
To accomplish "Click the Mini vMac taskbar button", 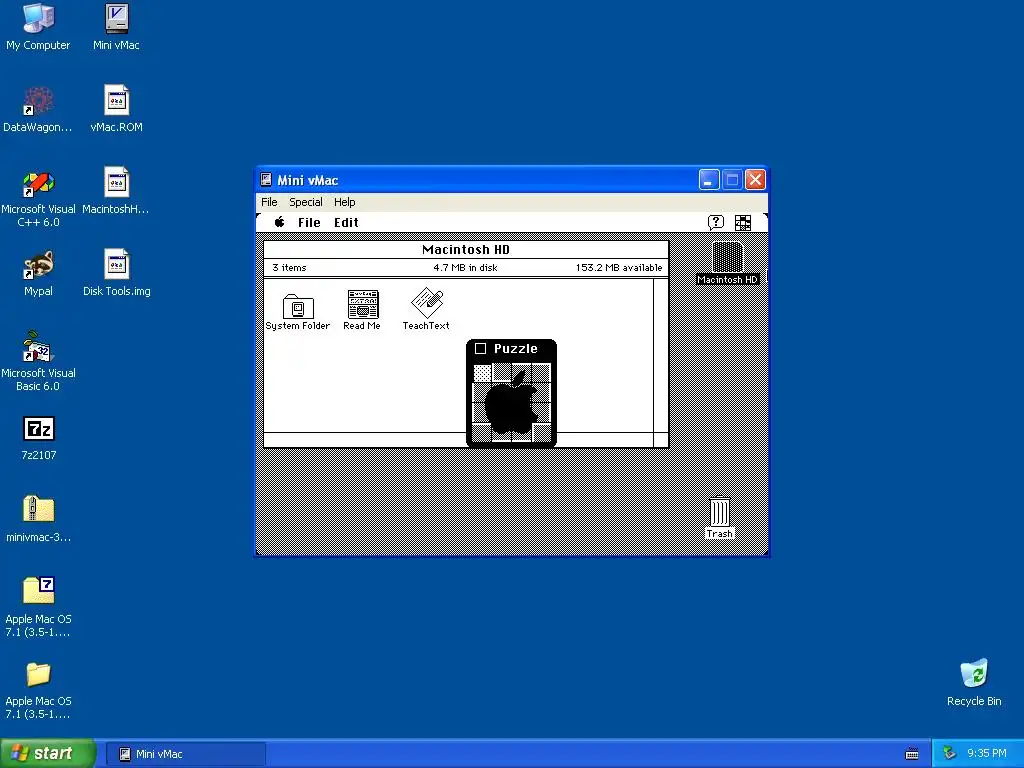I will 185,754.
